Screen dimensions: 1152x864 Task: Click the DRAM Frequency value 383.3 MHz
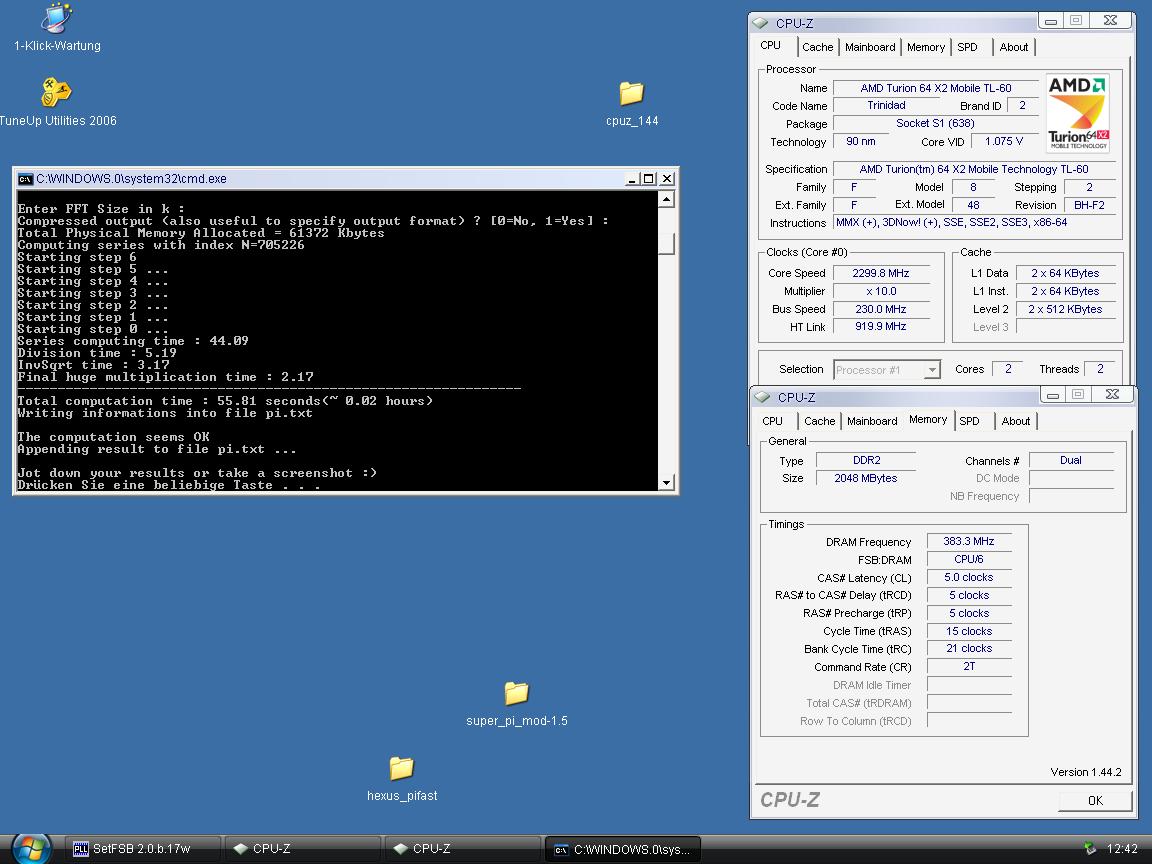pyautogui.click(x=969, y=541)
